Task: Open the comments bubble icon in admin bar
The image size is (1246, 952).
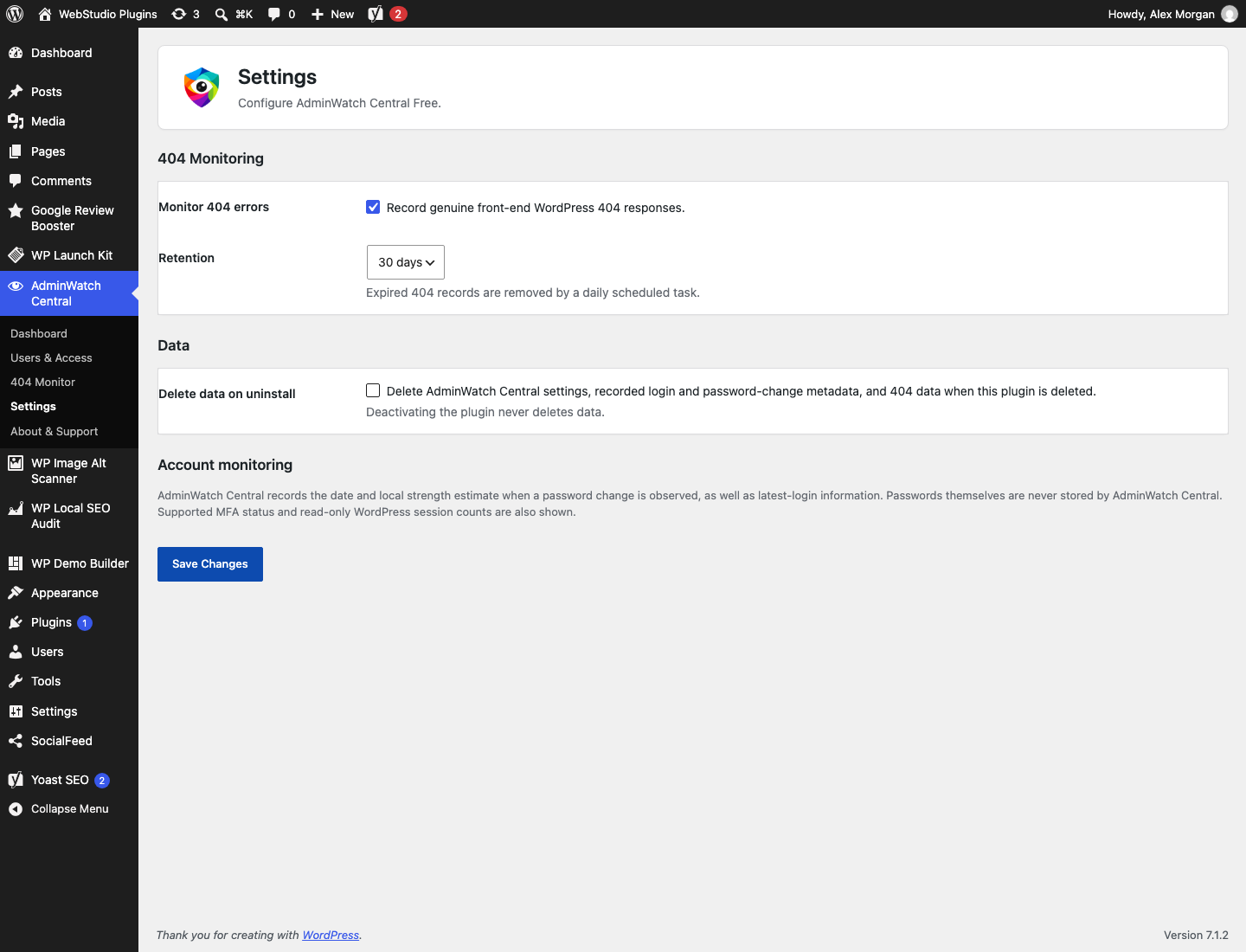Action: click(x=274, y=14)
